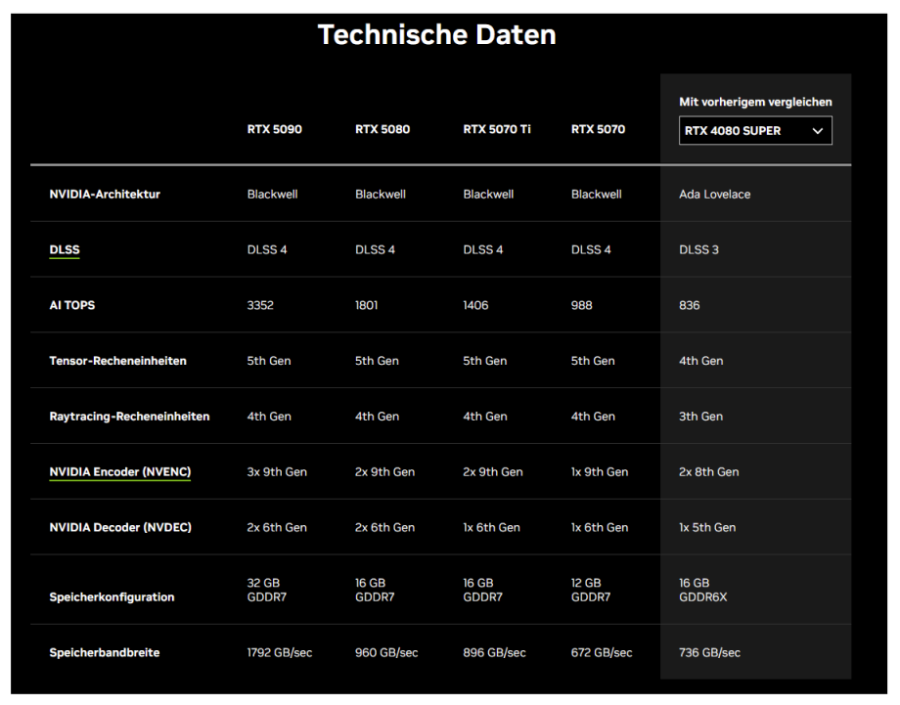Screen dimensions: 900x705
Task: Select AI TOPS value 1406
Action: (475, 305)
